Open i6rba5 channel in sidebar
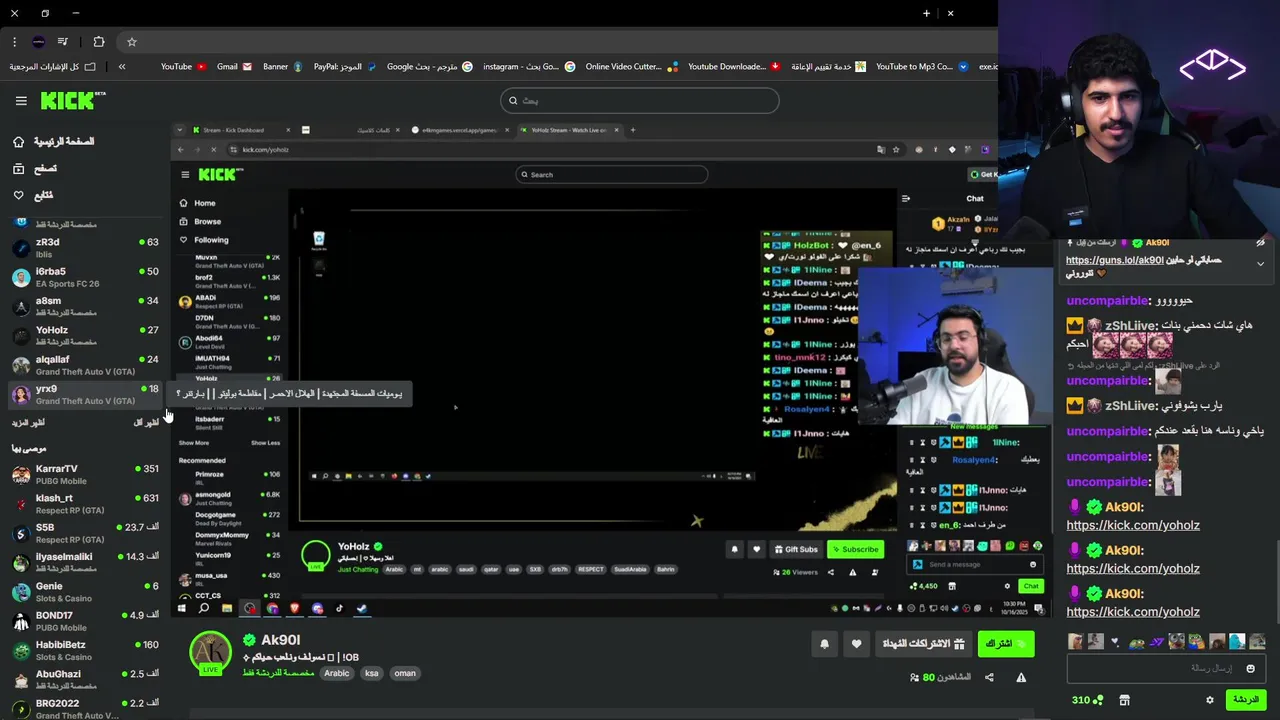1280x720 pixels. 84,277
